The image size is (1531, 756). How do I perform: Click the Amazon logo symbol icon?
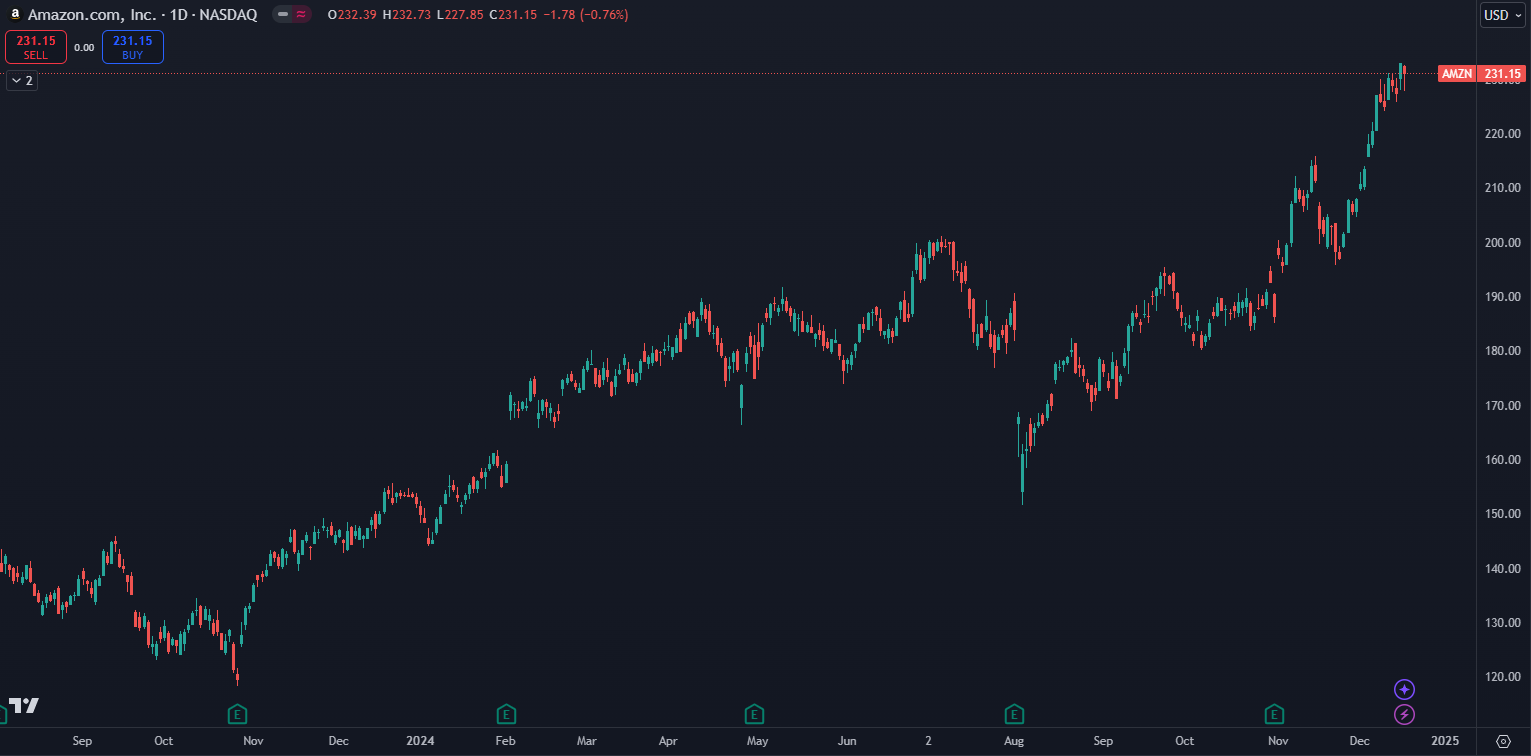point(15,15)
